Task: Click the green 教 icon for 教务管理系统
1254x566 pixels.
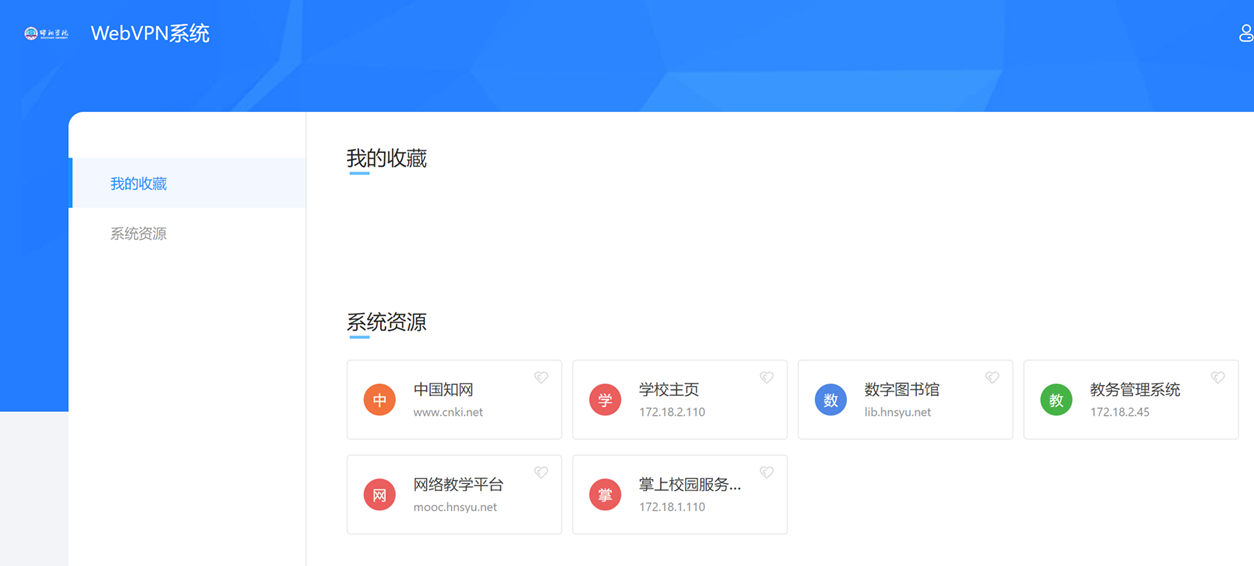Action: (x=1056, y=400)
